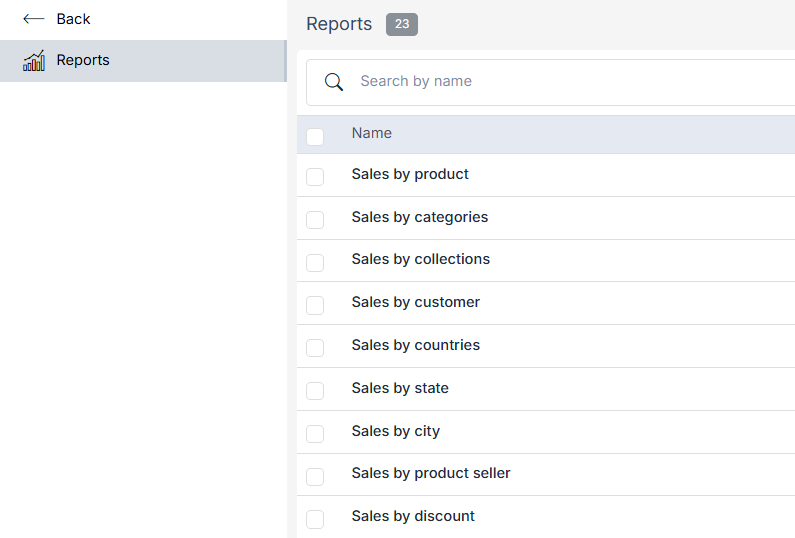
Task: Go back using the Back link
Action: tap(73, 19)
